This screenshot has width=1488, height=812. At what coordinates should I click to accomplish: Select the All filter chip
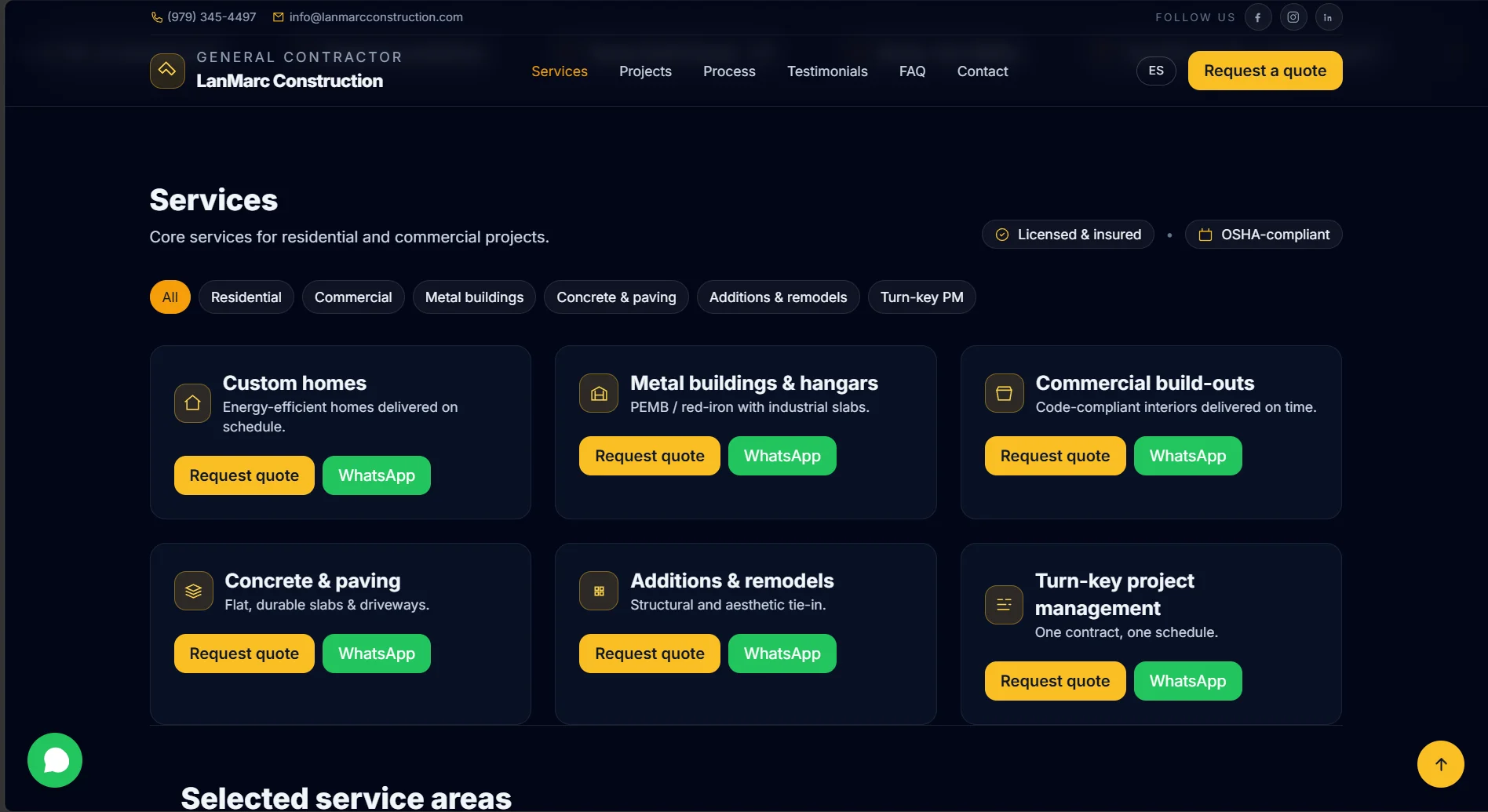click(x=170, y=297)
